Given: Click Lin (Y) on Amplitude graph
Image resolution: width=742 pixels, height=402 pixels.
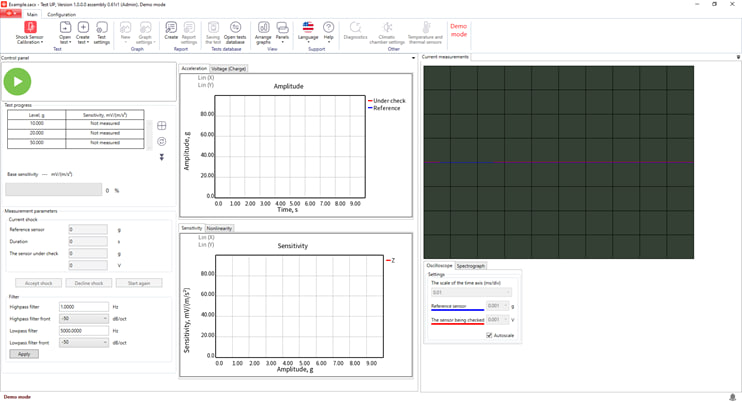Looking at the screenshot, I should click(206, 85).
